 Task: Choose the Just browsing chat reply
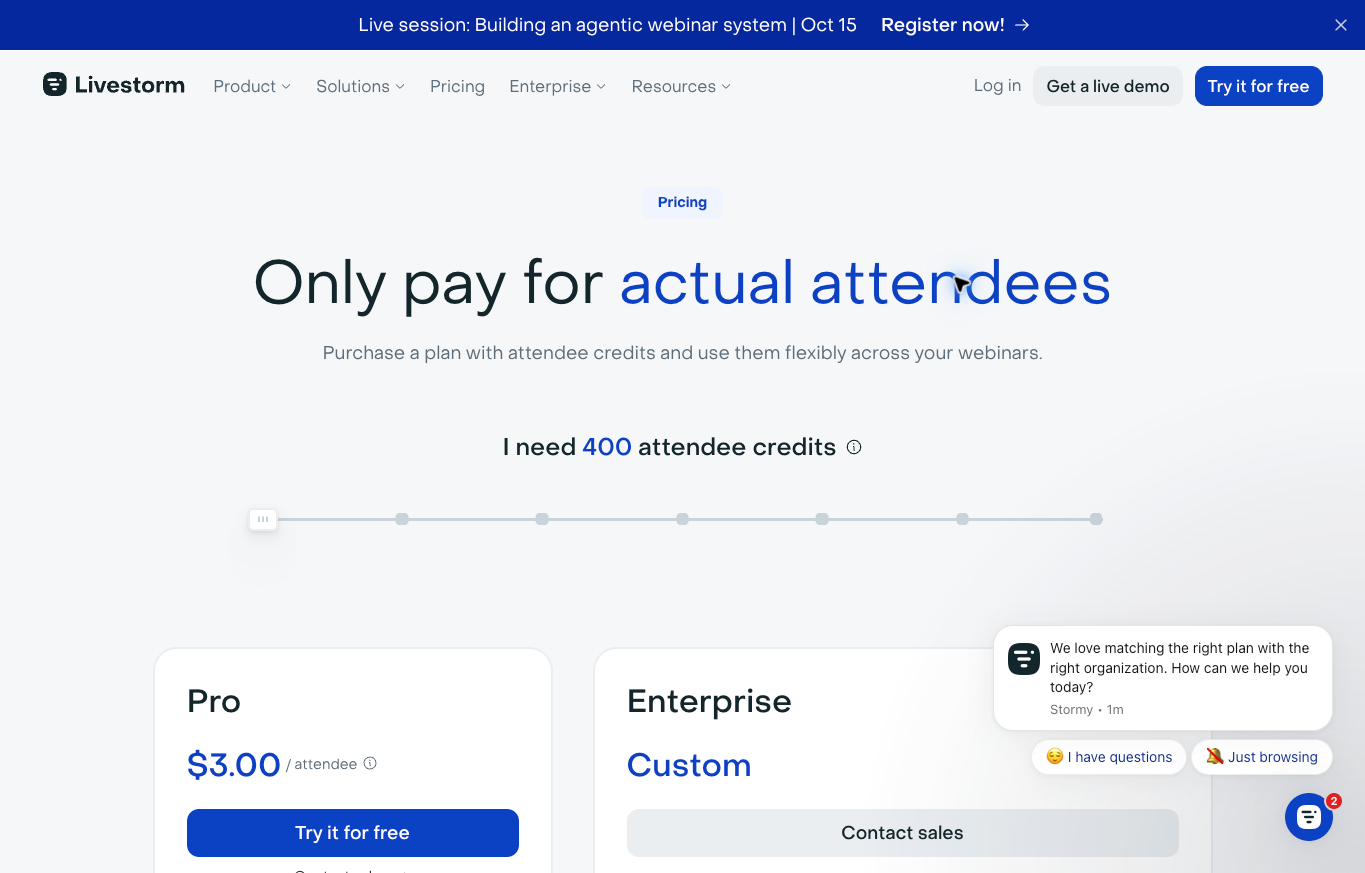[1262, 757]
